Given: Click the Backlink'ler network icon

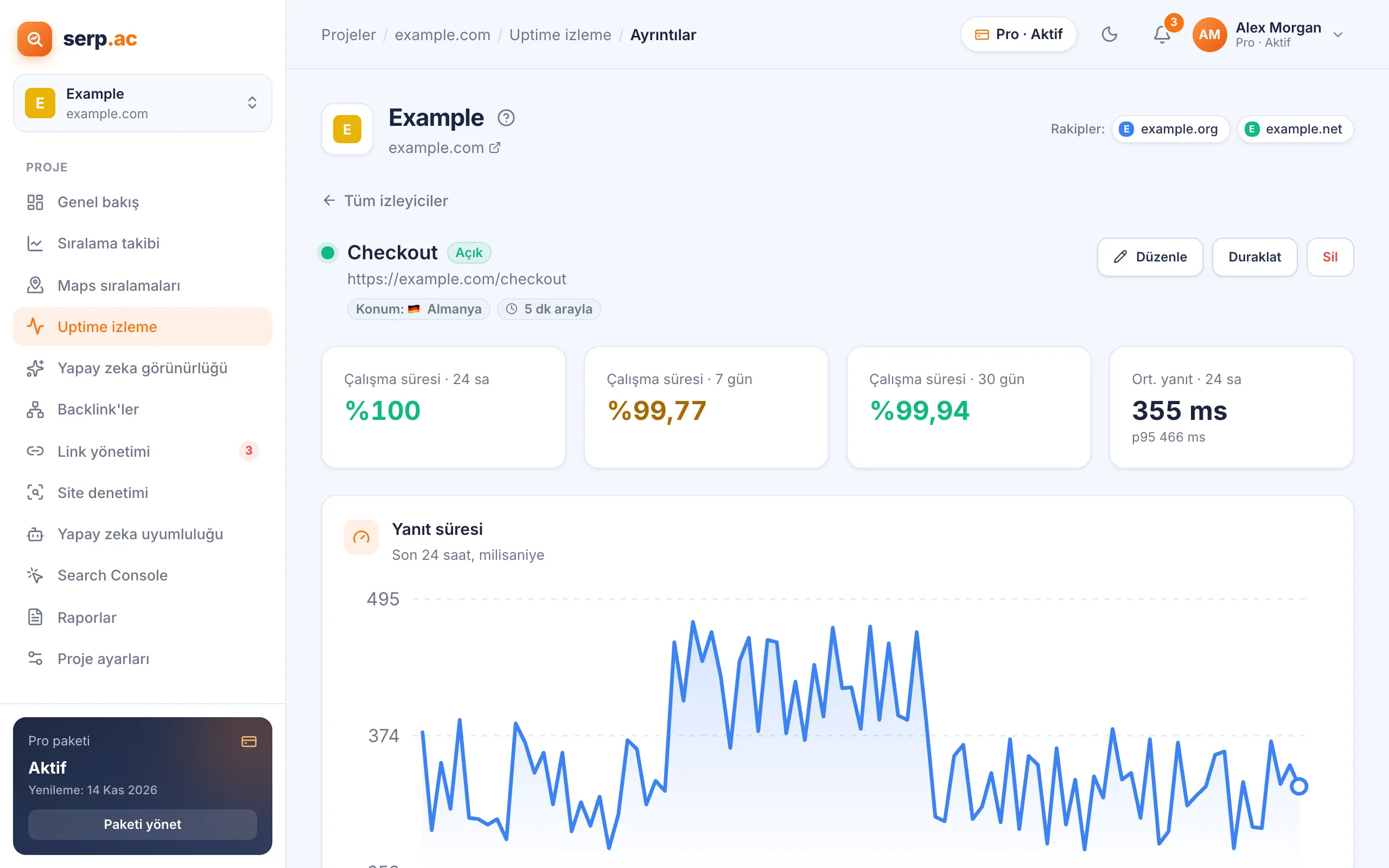Looking at the screenshot, I should pyautogui.click(x=35, y=409).
